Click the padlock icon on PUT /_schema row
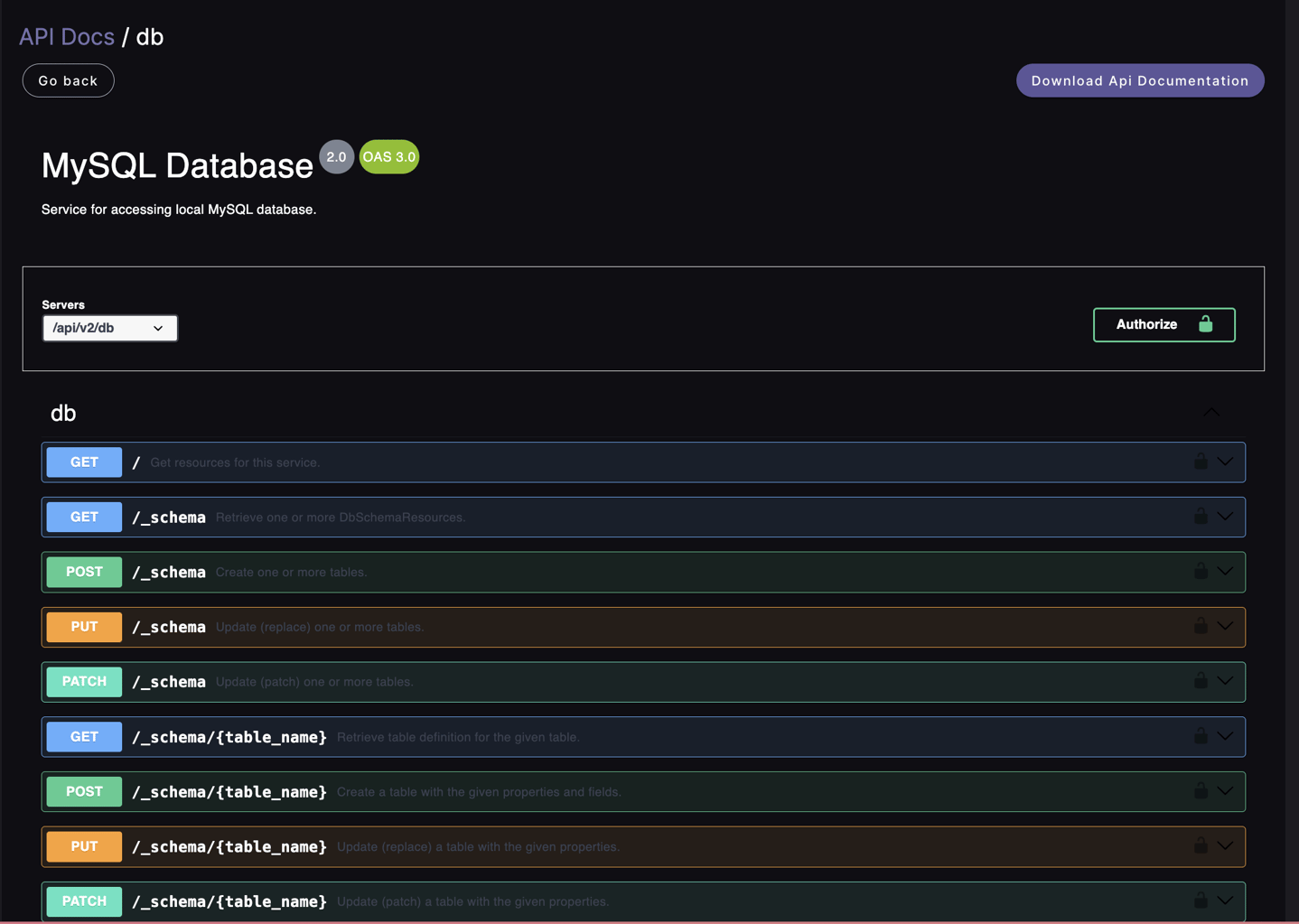Viewport: 1299px width, 924px height. pos(1201,626)
